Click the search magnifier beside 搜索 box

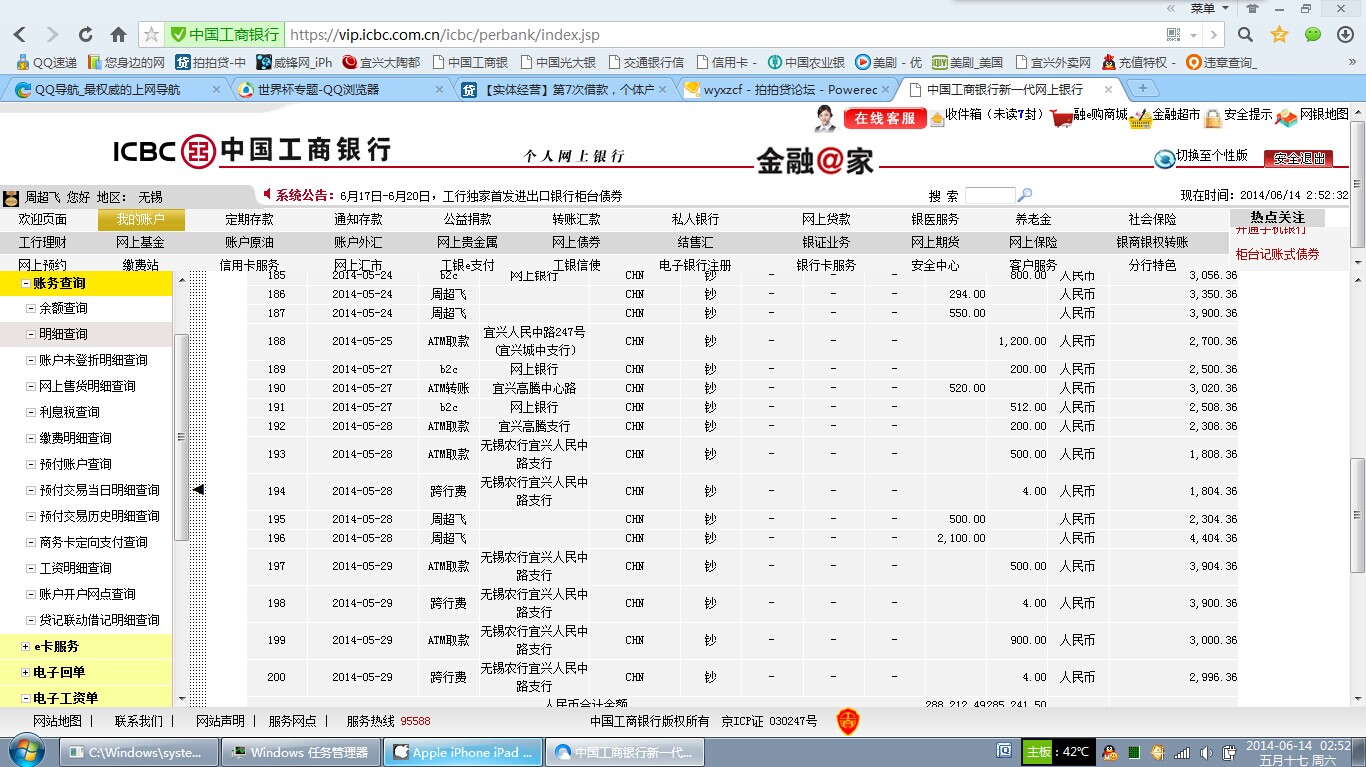(x=1025, y=196)
